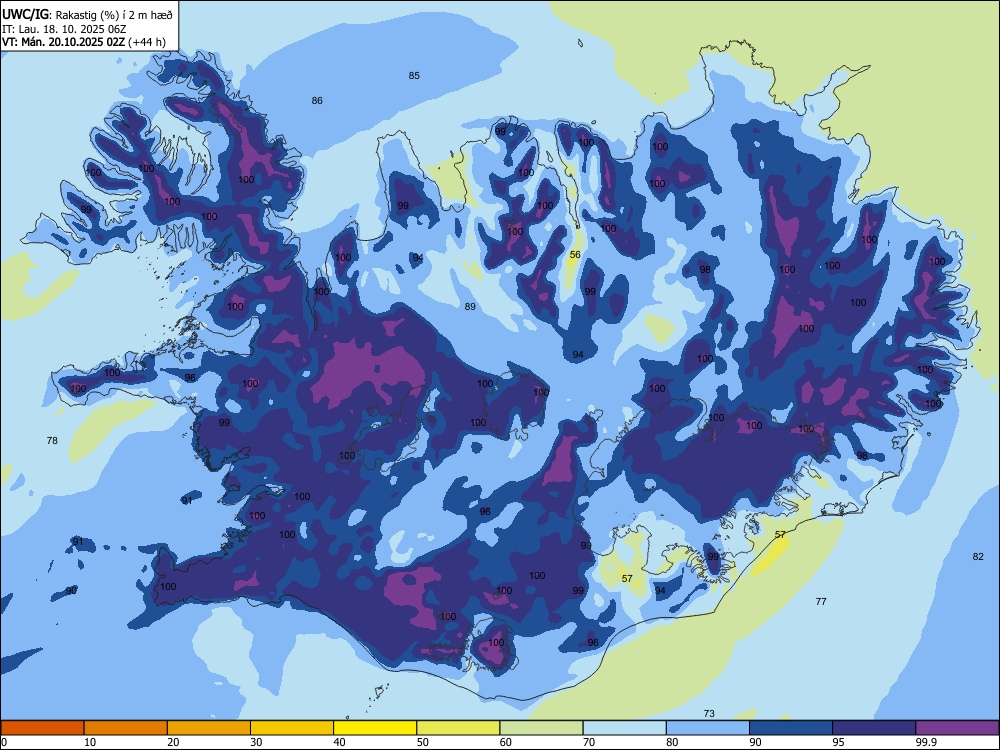Select the 20–30 amber legend swatch
This screenshot has width=1000, height=750.
pyautogui.click(x=209, y=728)
